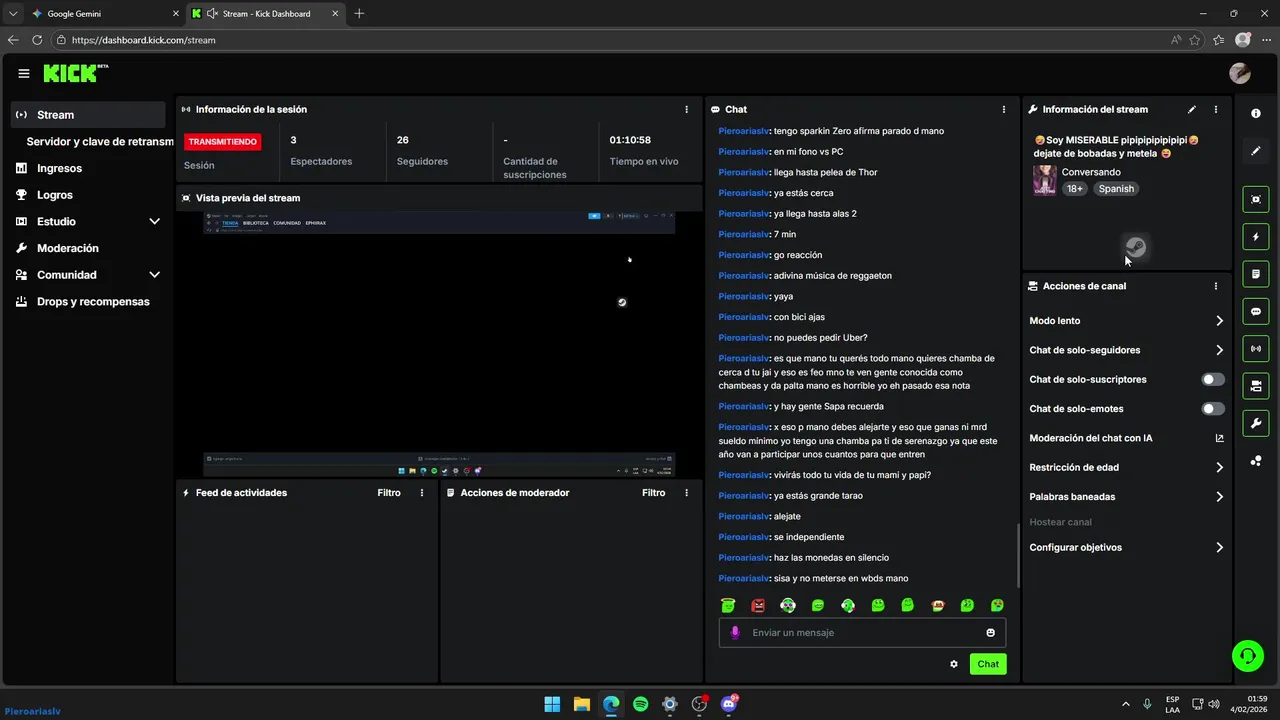Open Discord from the taskbar

(729, 704)
